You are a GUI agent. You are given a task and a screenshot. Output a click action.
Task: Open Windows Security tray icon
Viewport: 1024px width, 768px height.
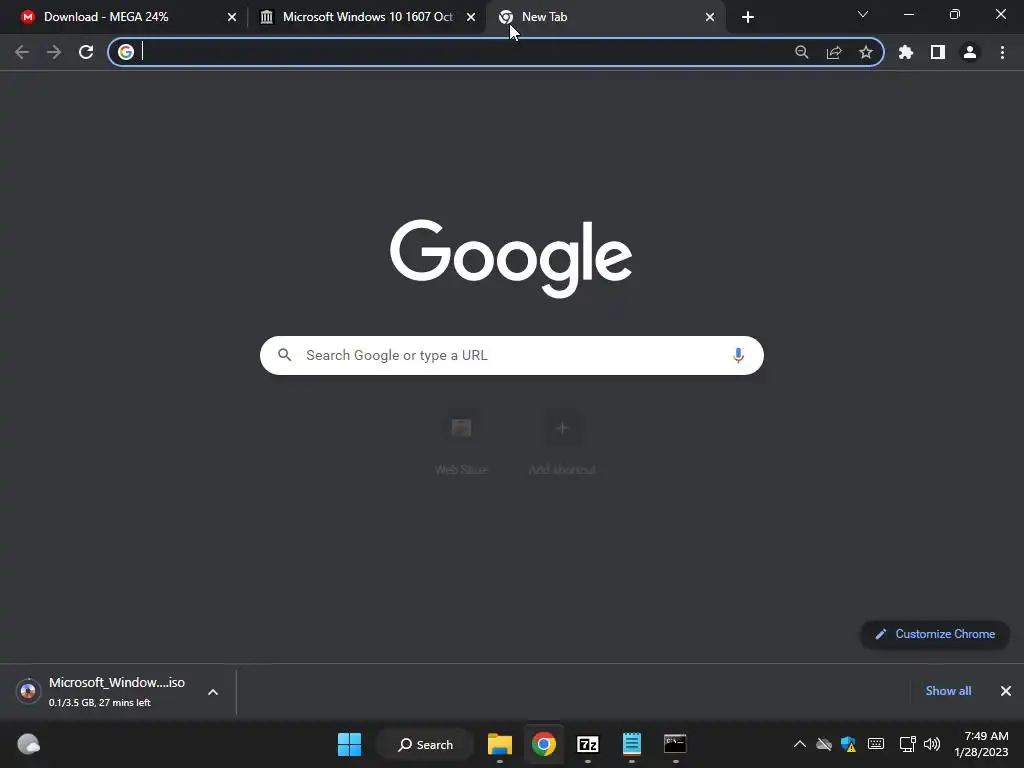tap(849, 744)
